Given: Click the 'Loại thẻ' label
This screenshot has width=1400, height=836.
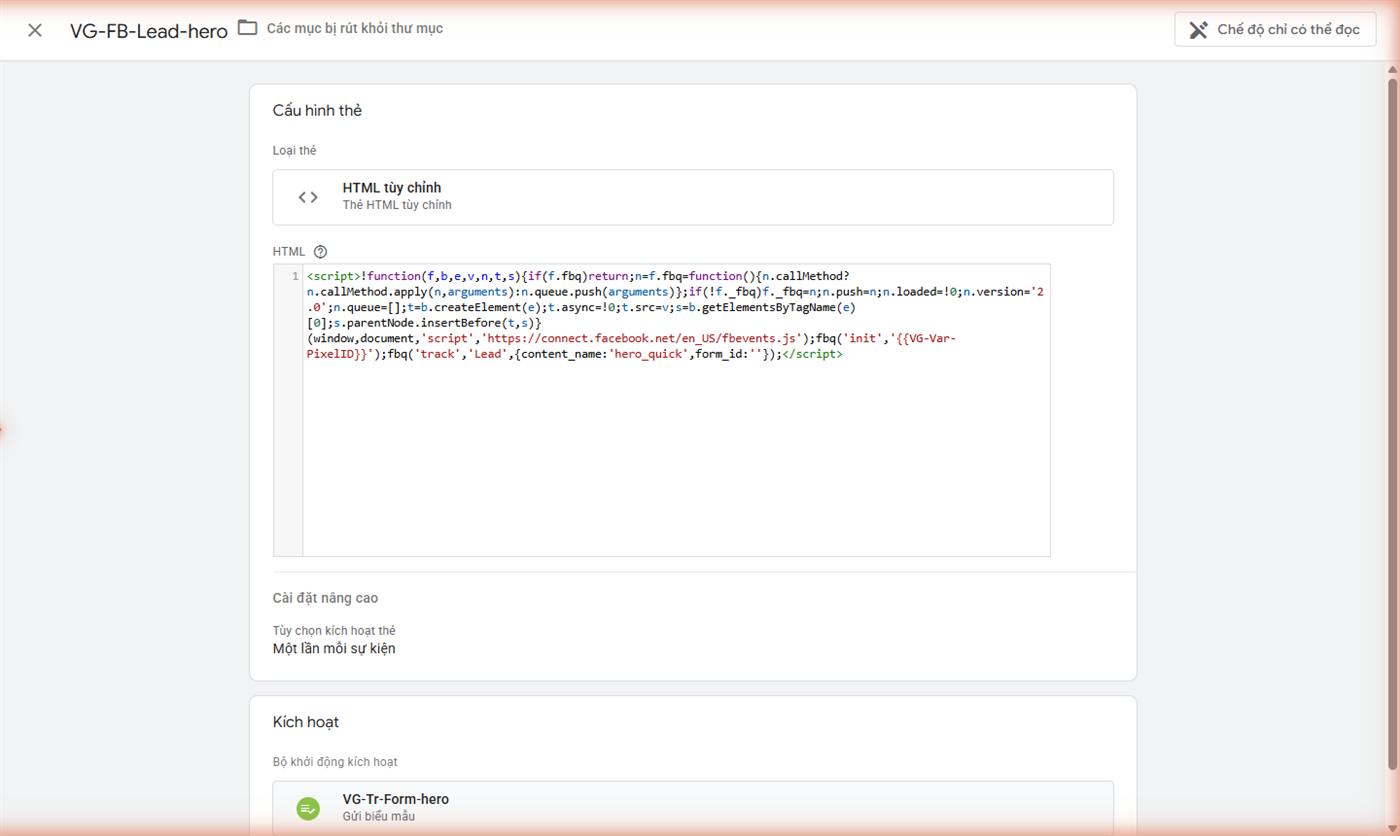Looking at the screenshot, I should pos(294,151).
